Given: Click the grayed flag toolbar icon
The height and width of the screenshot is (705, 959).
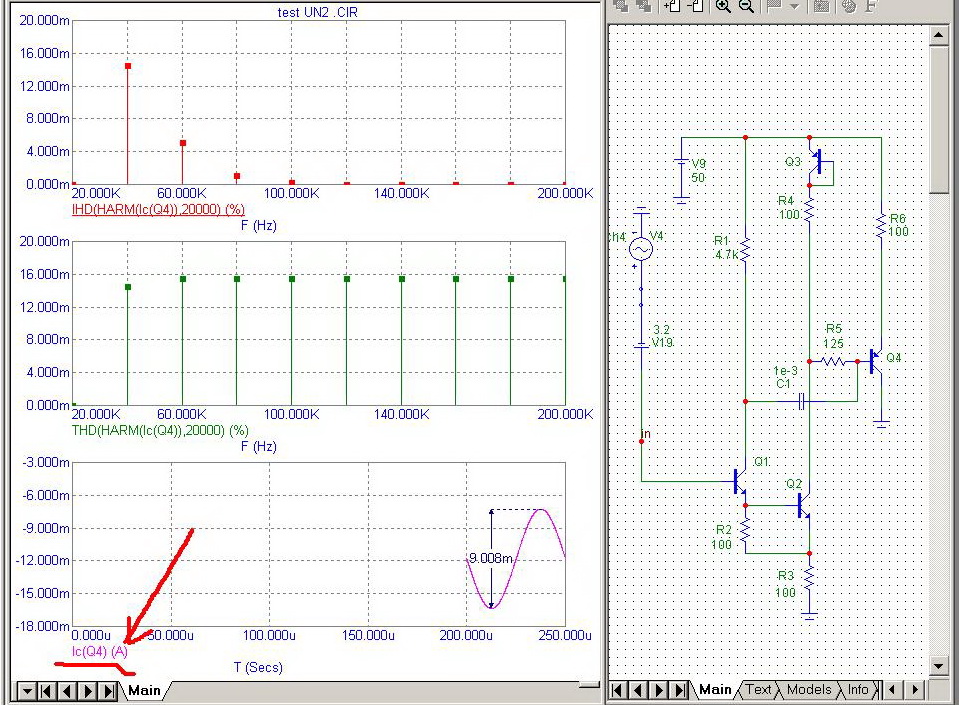Looking at the screenshot, I should tap(774, 6).
